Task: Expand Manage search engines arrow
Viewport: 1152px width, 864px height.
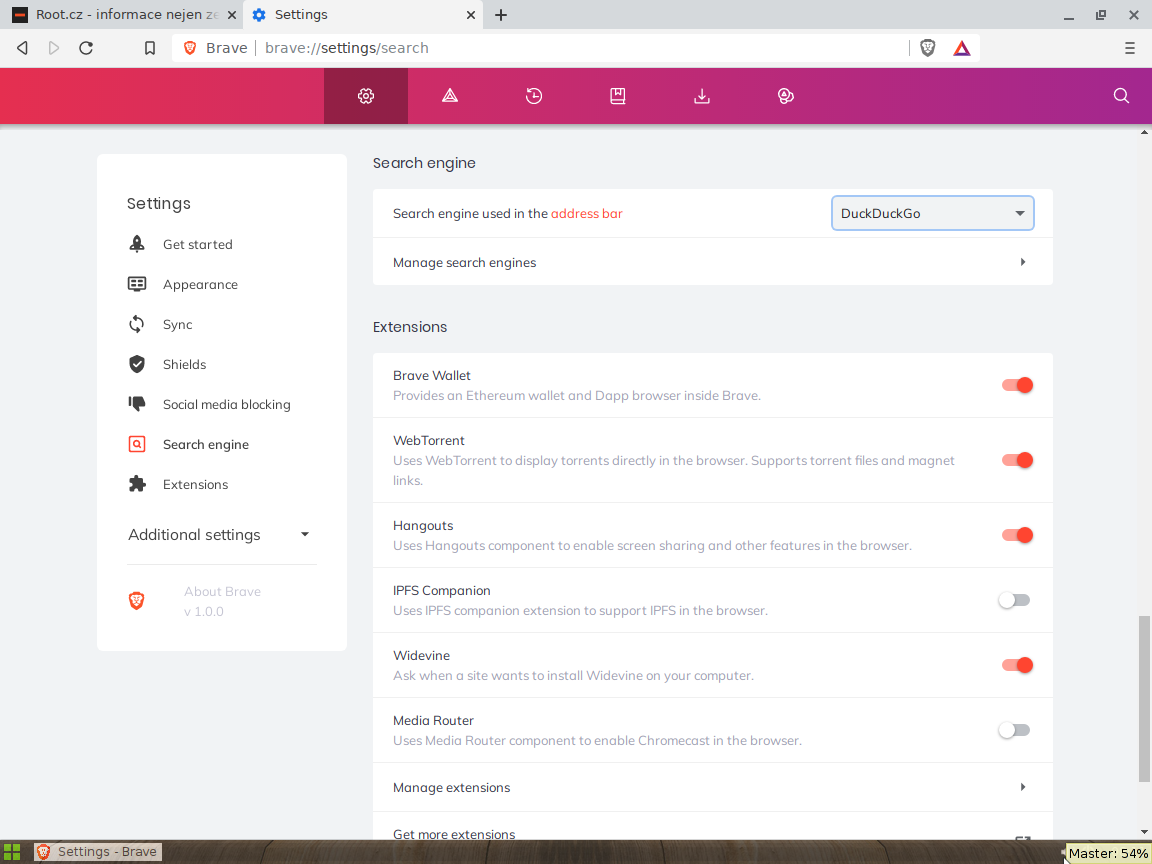Action: point(1023,262)
